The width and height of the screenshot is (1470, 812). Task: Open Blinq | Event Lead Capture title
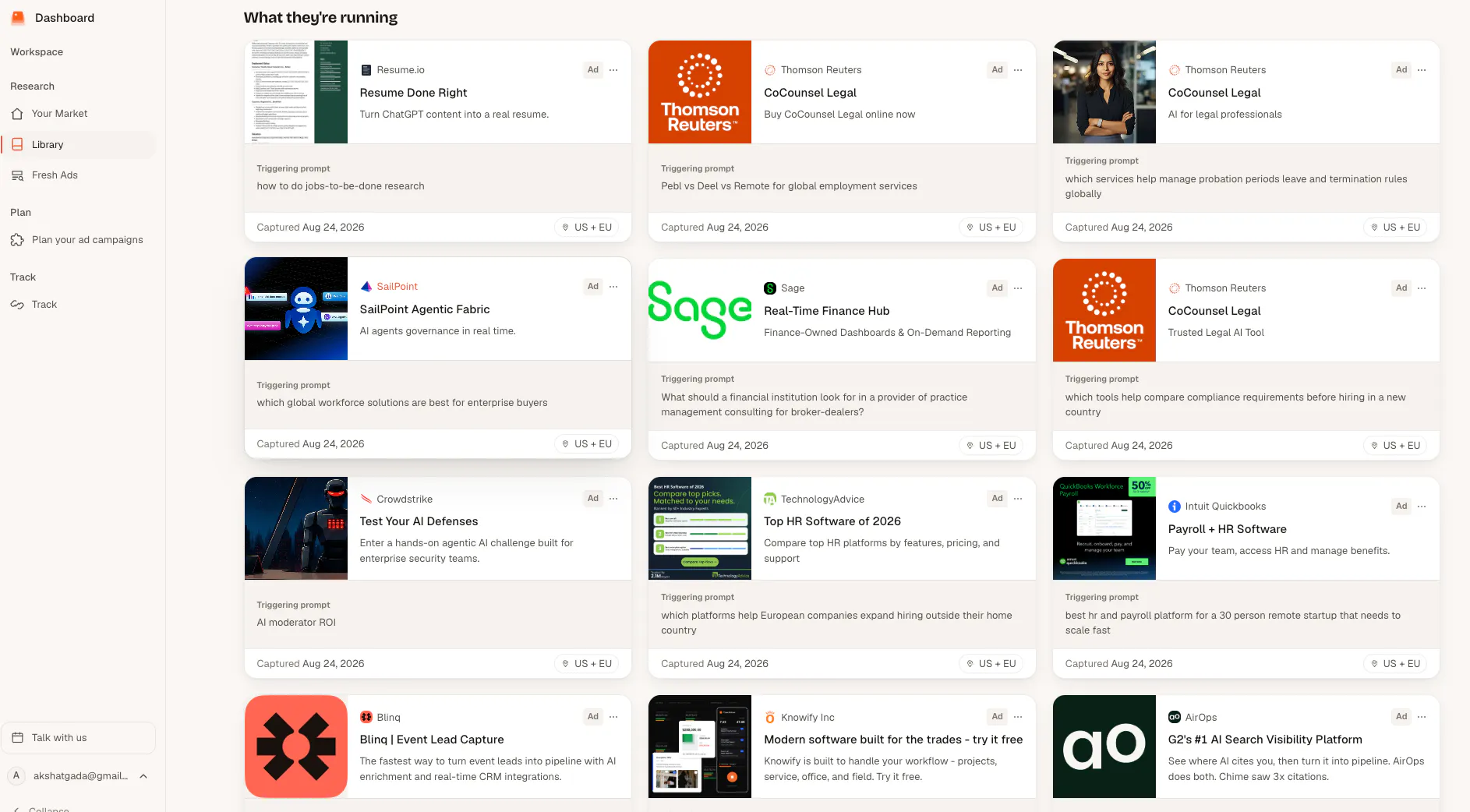(432, 740)
